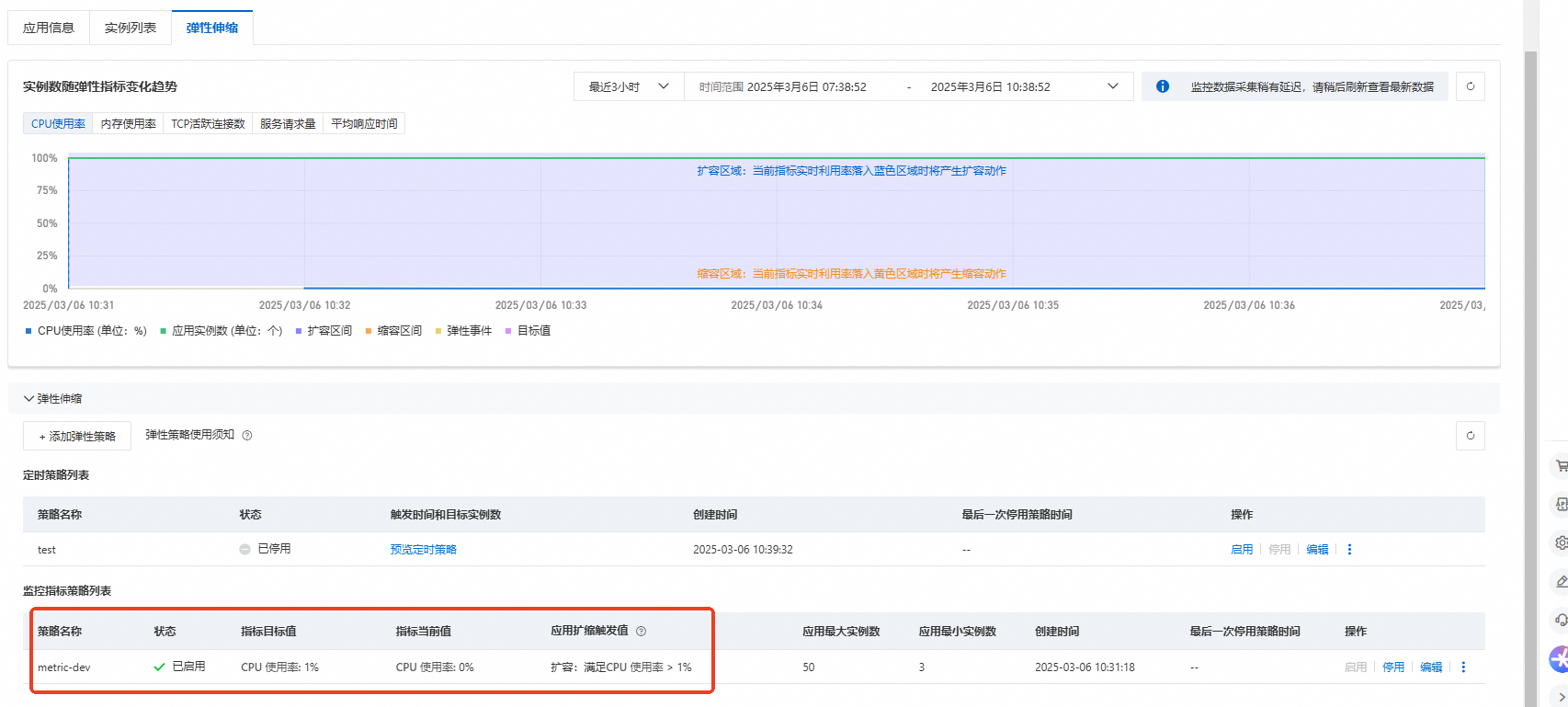Viewport: 1568px width, 707px height.
Task: Click the green check icon beside 已启用
Action: click(160, 667)
